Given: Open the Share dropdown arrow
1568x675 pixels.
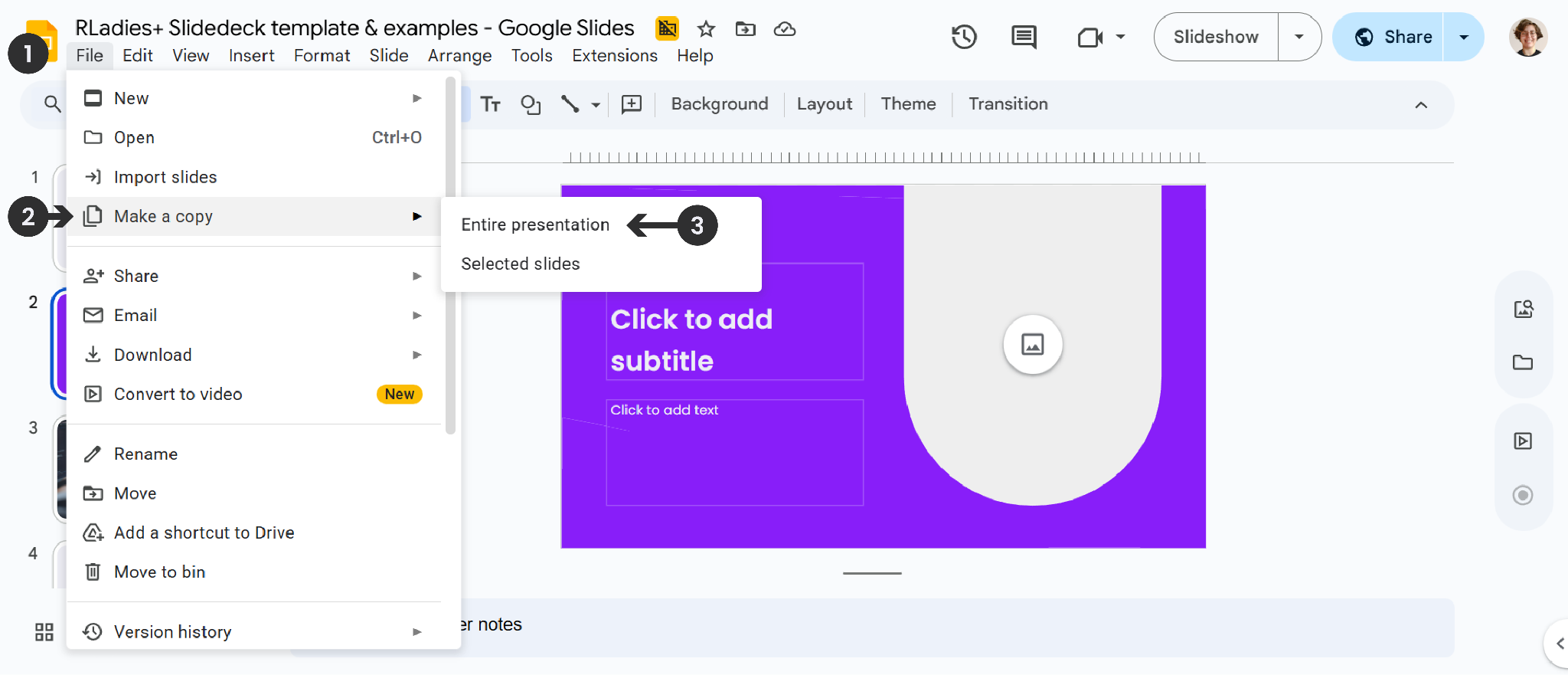Looking at the screenshot, I should 1464,37.
